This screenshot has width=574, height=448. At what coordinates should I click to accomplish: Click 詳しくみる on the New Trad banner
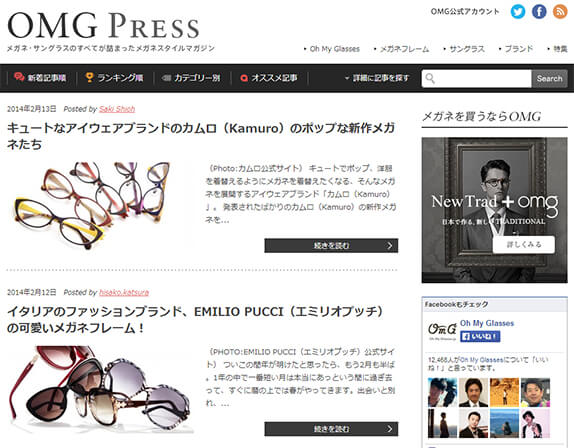(x=523, y=244)
